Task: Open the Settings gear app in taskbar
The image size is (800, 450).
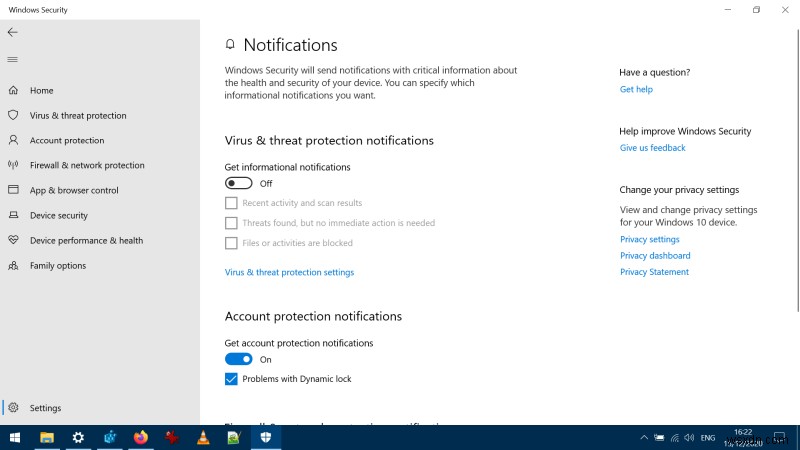Action: 78,438
